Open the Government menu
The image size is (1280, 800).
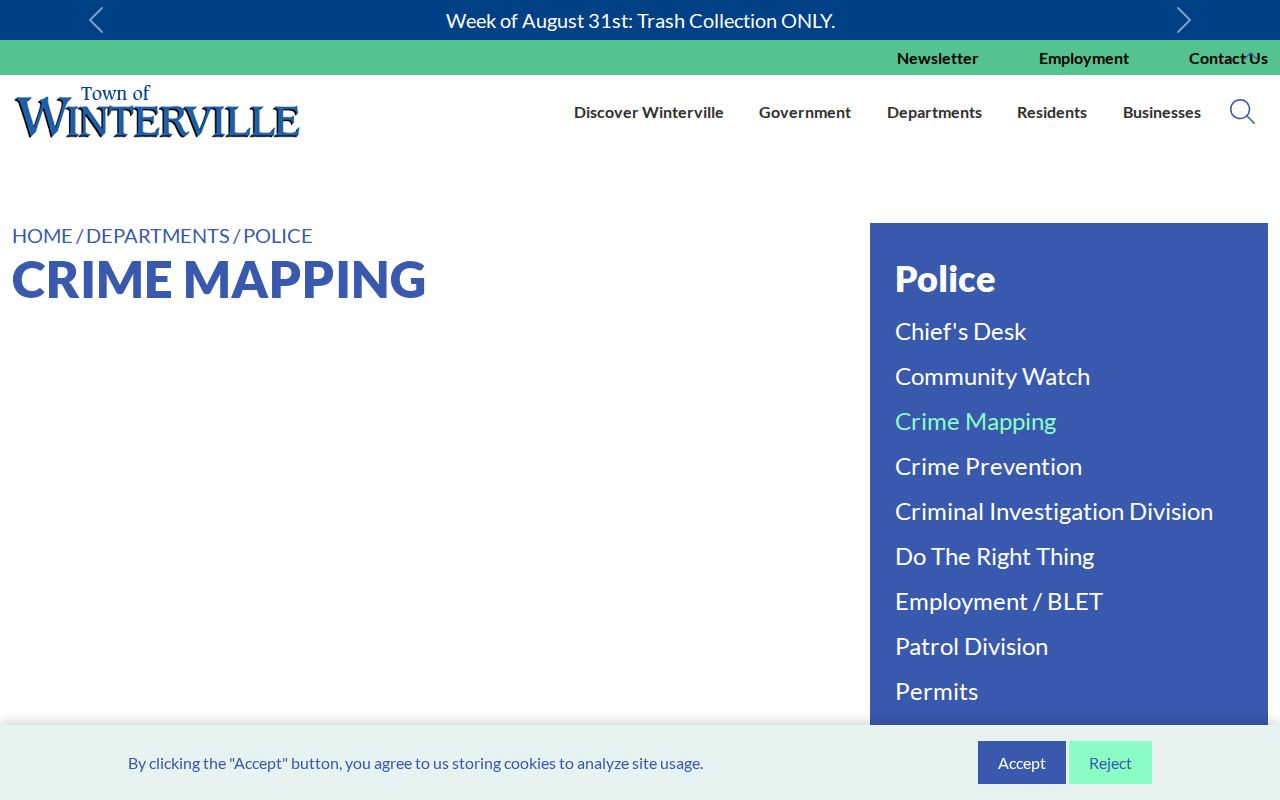(805, 113)
